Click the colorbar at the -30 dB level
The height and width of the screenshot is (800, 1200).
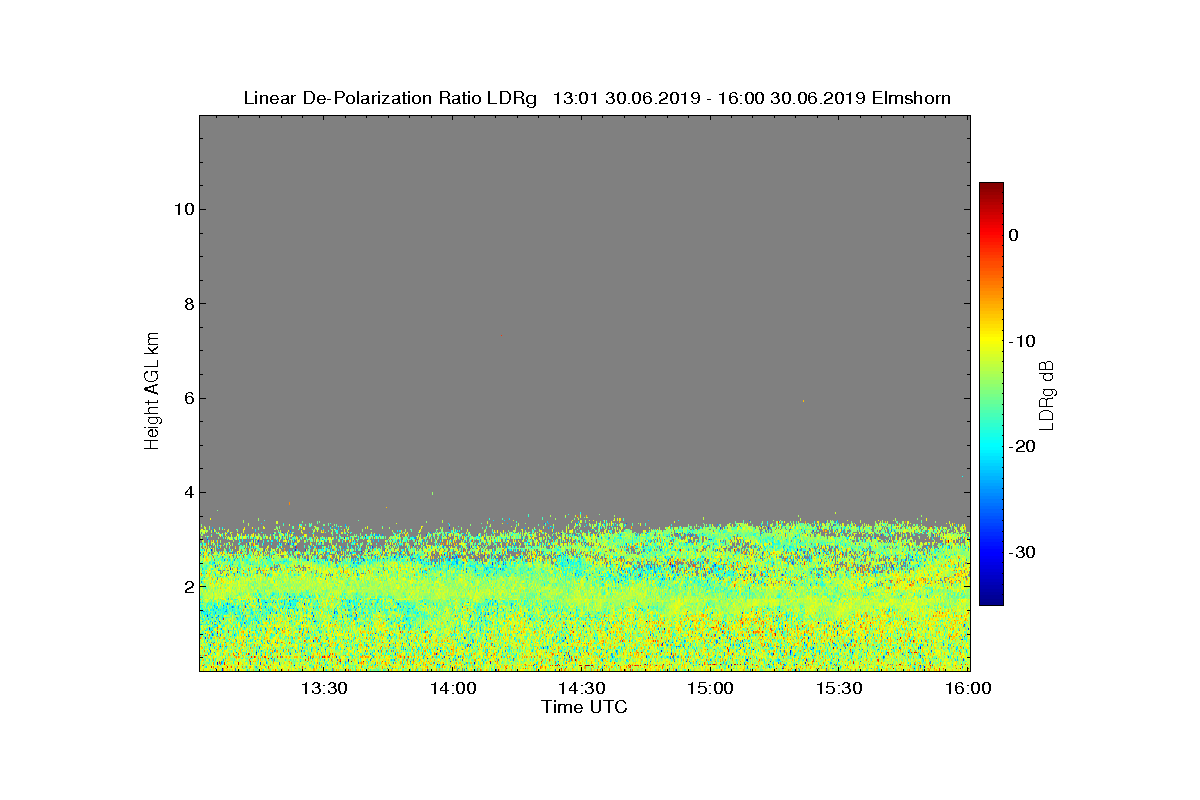click(x=991, y=552)
